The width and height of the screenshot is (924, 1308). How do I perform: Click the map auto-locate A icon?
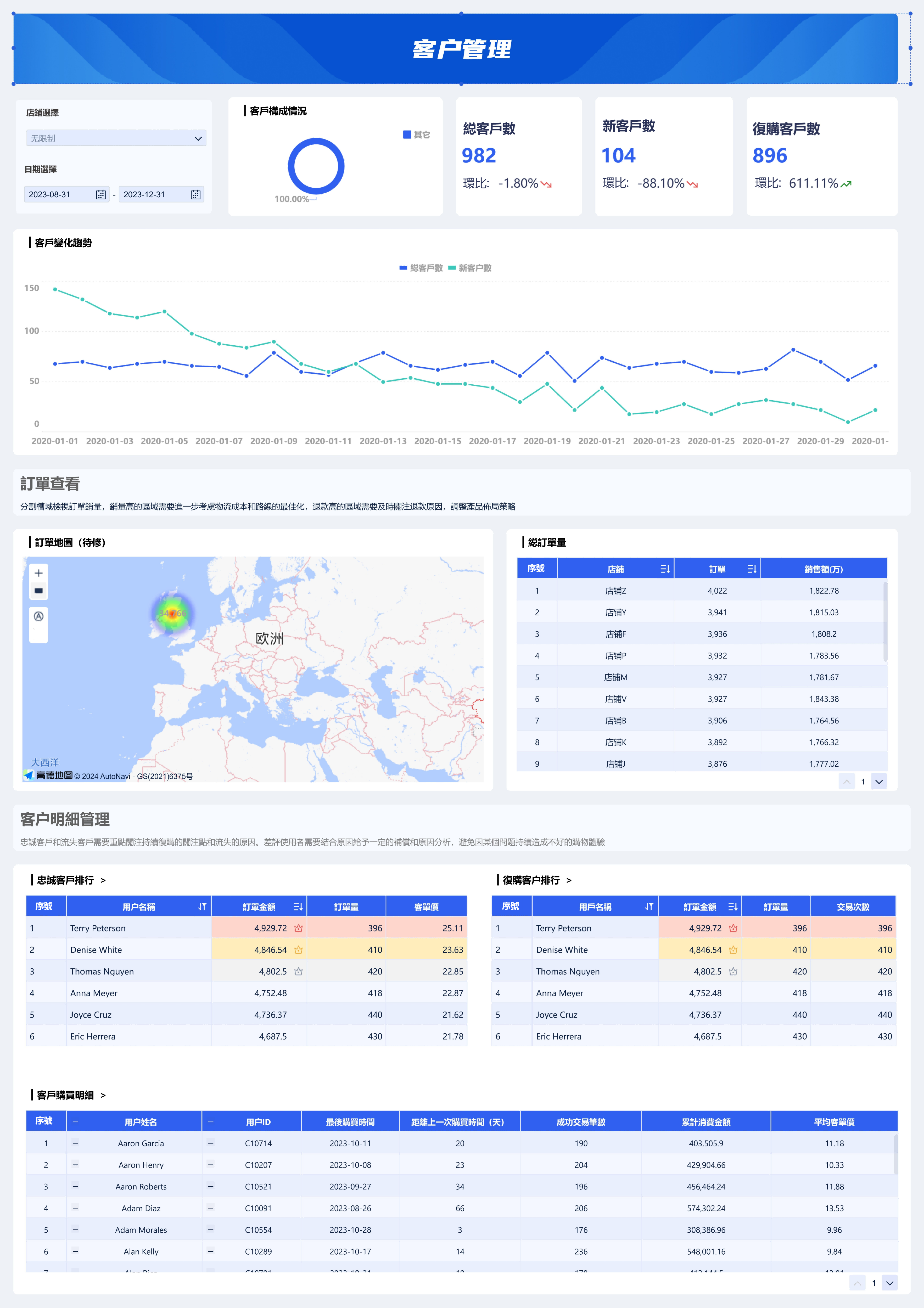pyautogui.click(x=38, y=616)
